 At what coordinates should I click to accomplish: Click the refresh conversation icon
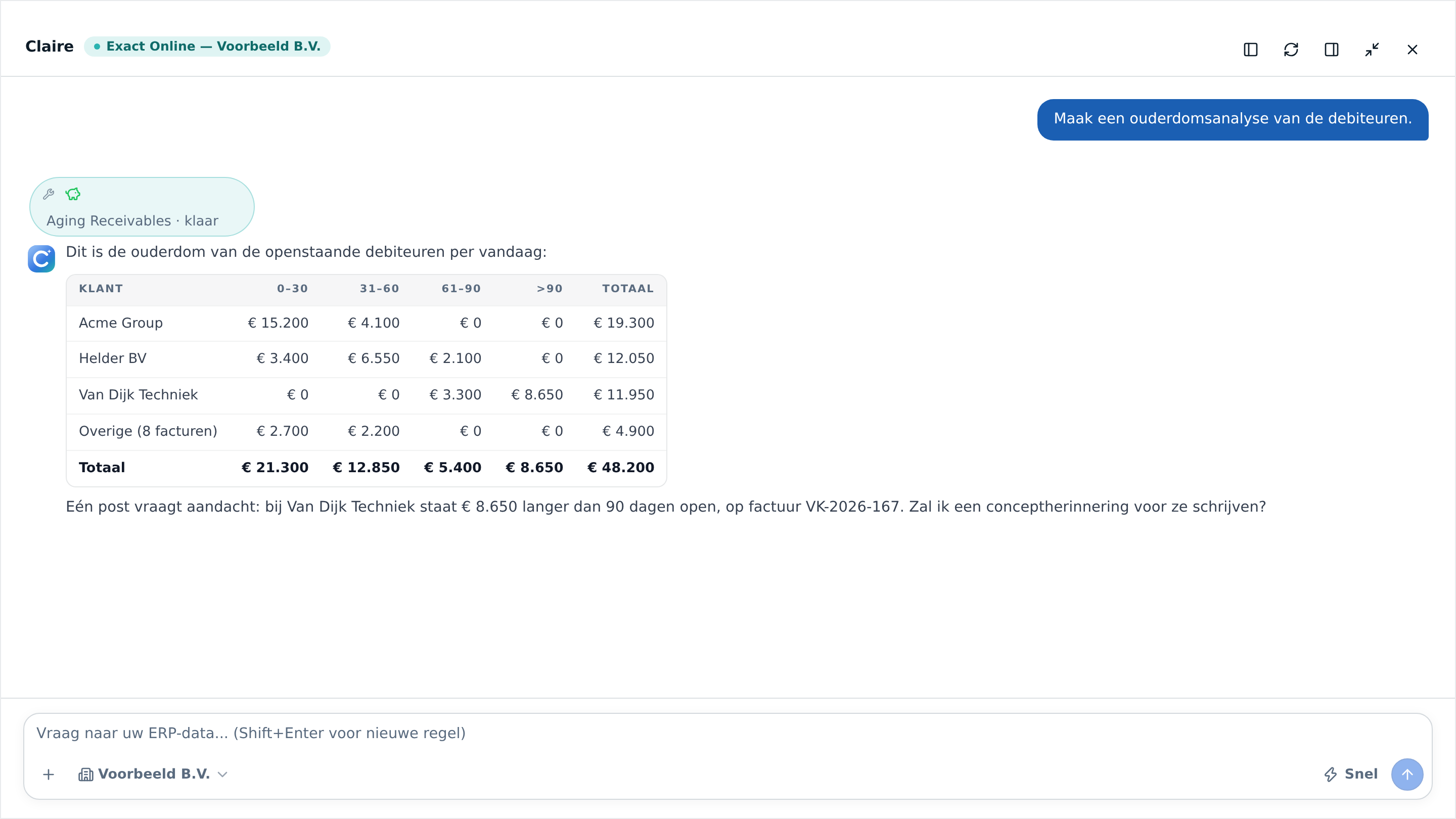(1291, 50)
